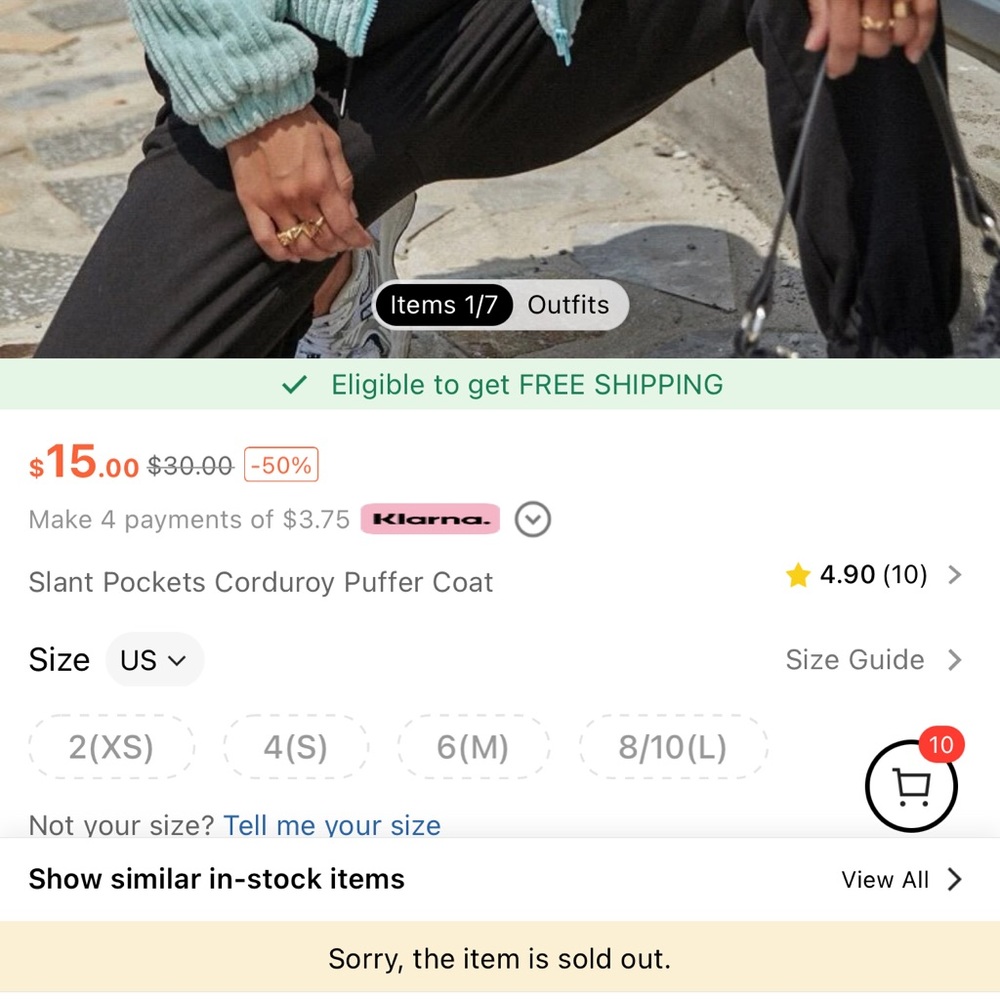Open the US size region dropdown
Viewport: 1000px width, 1000px height.
click(x=154, y=660)
